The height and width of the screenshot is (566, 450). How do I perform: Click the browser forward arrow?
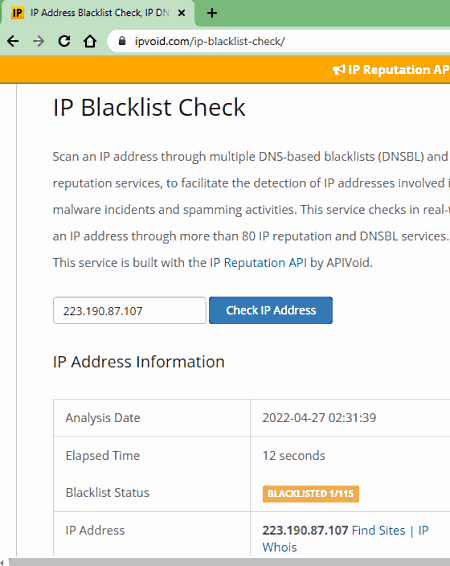pyautogui.click(x=38, y=41)
